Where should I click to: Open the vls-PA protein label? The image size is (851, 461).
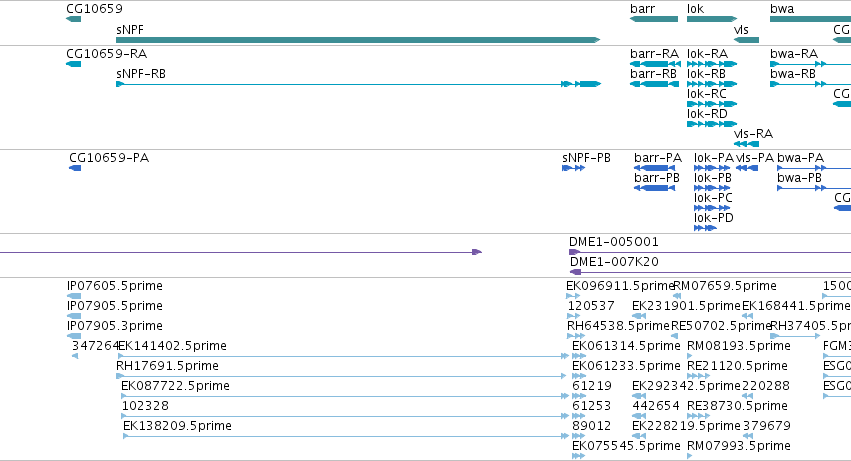tap(755, 158)
